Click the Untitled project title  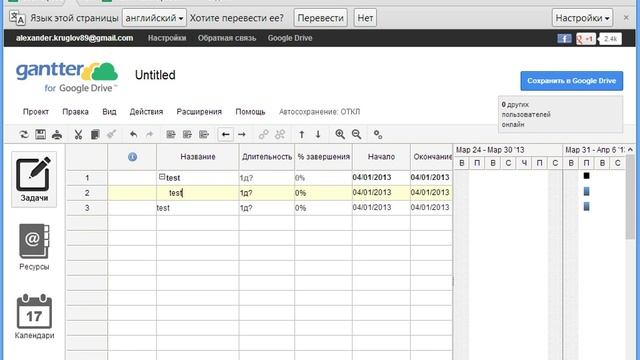(155, 75)
